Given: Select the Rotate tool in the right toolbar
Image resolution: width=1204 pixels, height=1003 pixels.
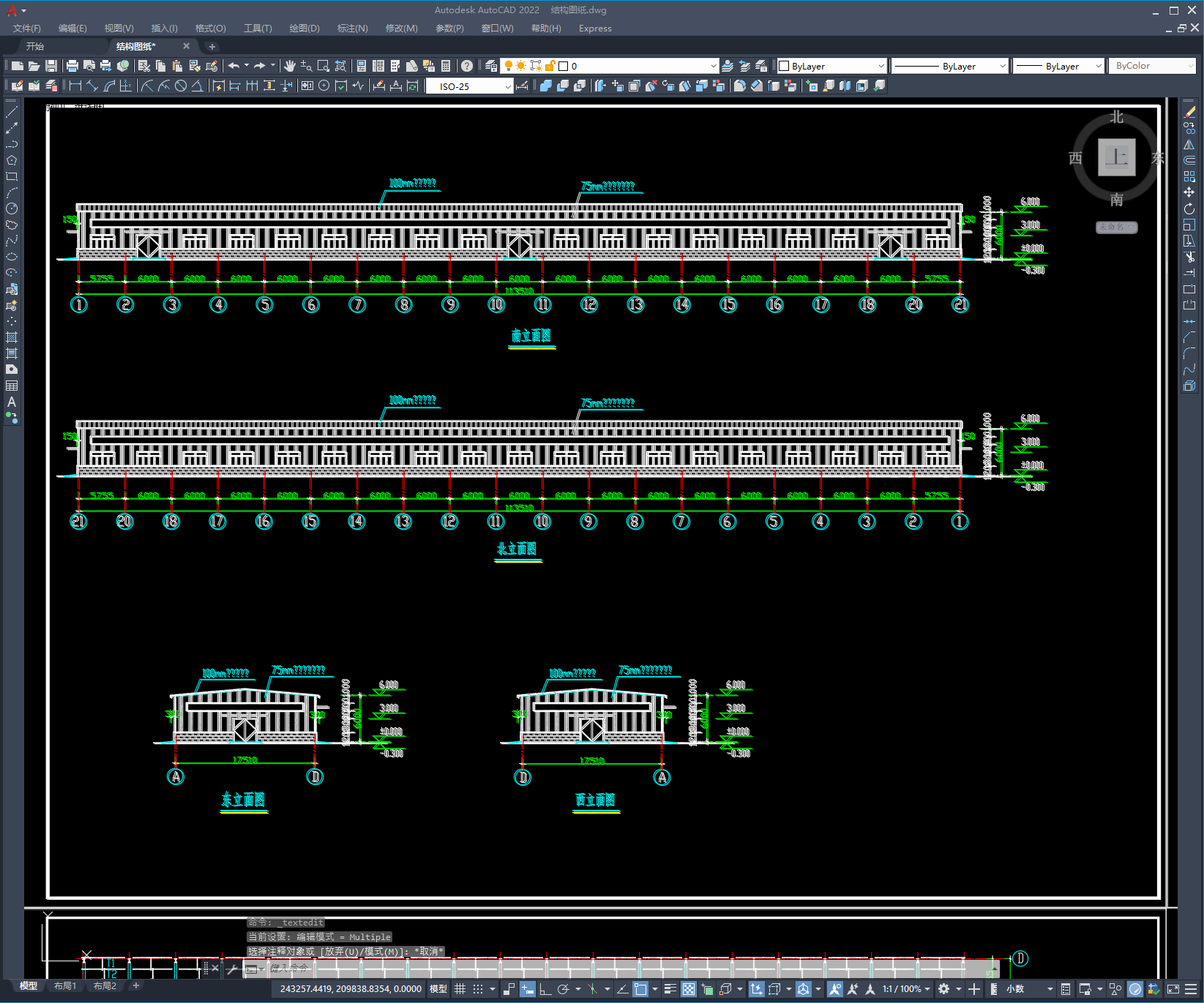Looking at the screenshot, I should click(1189, 209).
